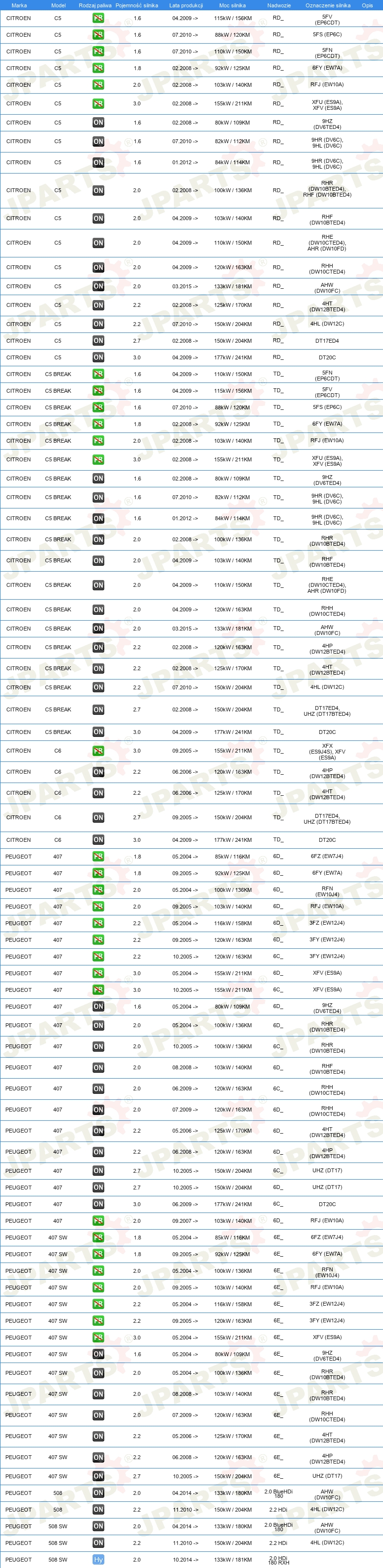
Task: Click engine code cell RHR, RHF (DW10BTED4) in C5 row
Action: (327, 189)
